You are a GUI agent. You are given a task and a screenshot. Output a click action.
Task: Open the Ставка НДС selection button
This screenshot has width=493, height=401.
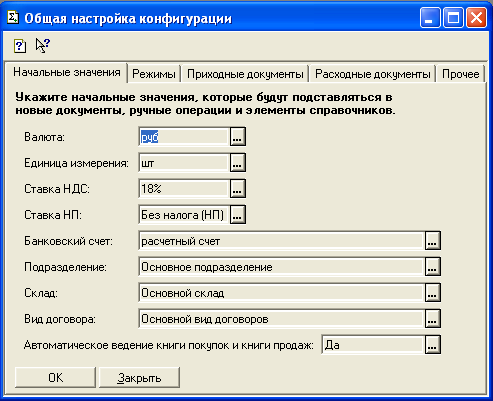(x=237, y=189)
